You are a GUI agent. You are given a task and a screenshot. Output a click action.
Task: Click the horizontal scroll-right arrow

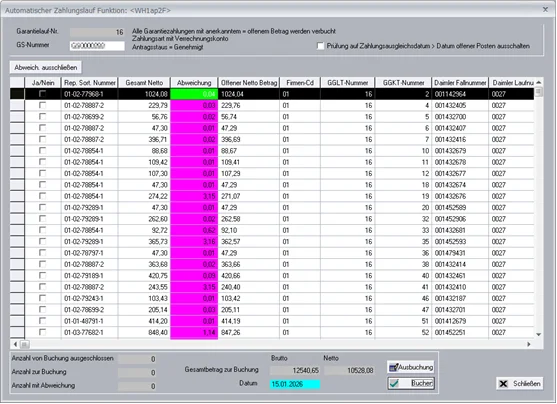529,344
